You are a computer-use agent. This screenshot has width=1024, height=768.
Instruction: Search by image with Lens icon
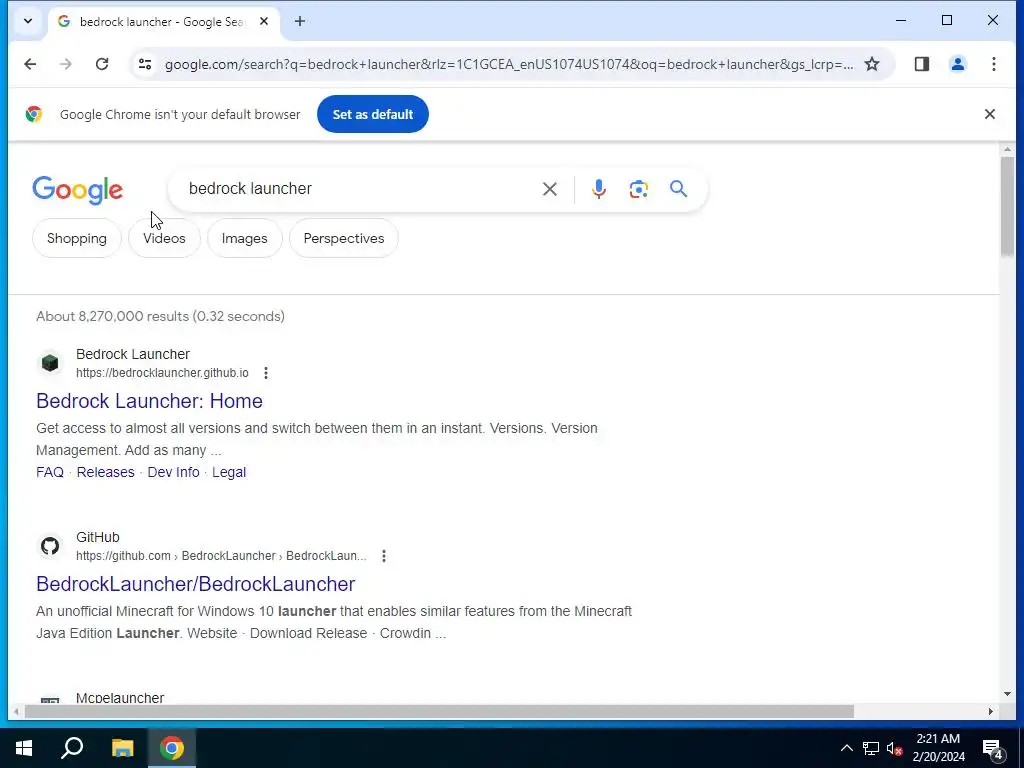point(638,189)
